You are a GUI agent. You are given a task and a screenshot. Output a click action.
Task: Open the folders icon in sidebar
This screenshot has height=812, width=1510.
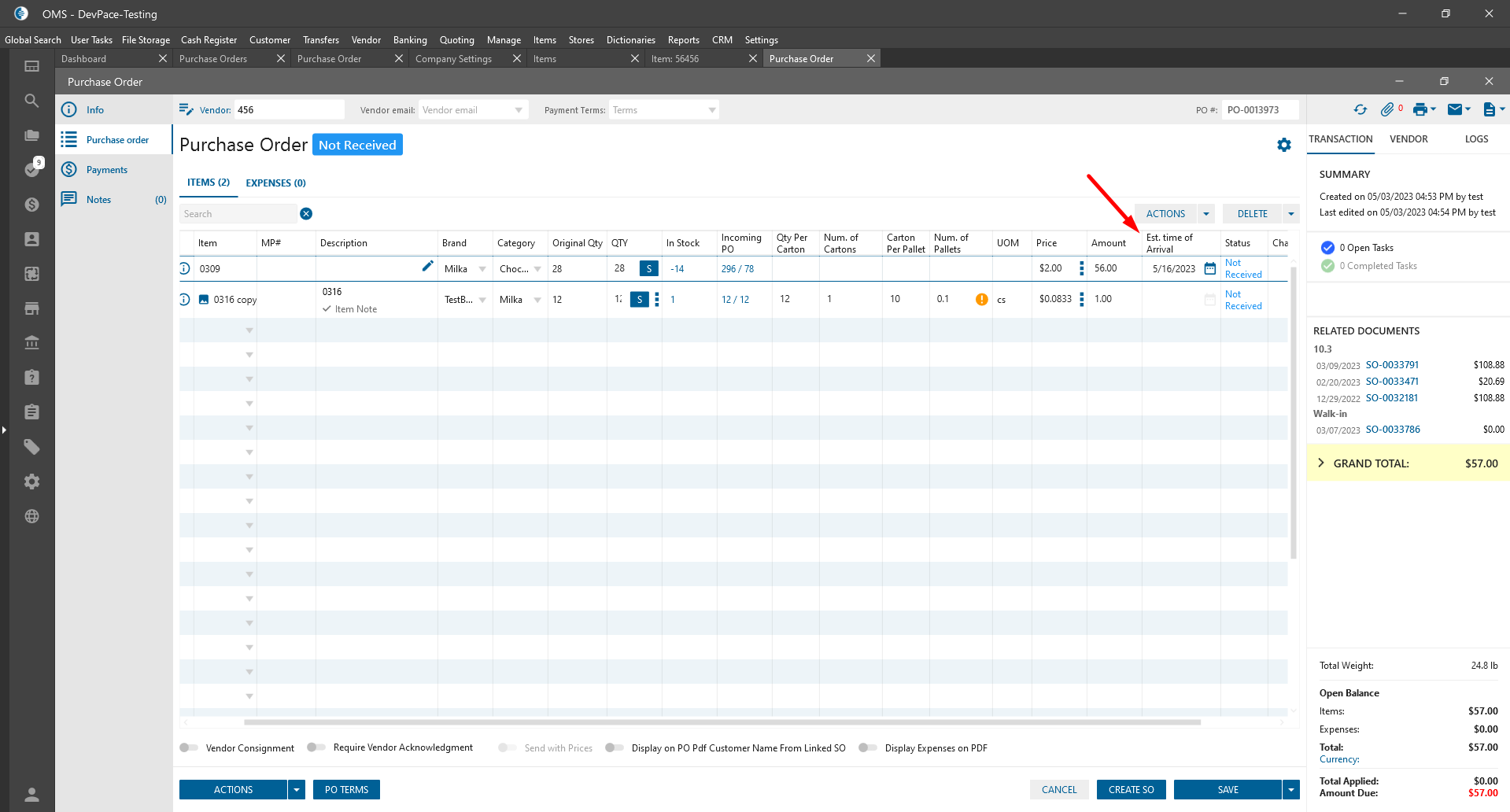(31, 135)
